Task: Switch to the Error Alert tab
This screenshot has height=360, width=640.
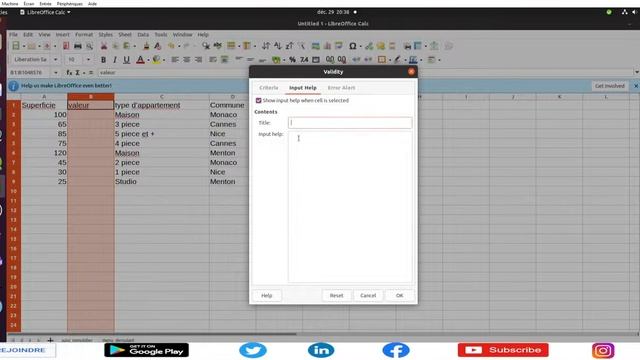Action: tap(341, 88)
